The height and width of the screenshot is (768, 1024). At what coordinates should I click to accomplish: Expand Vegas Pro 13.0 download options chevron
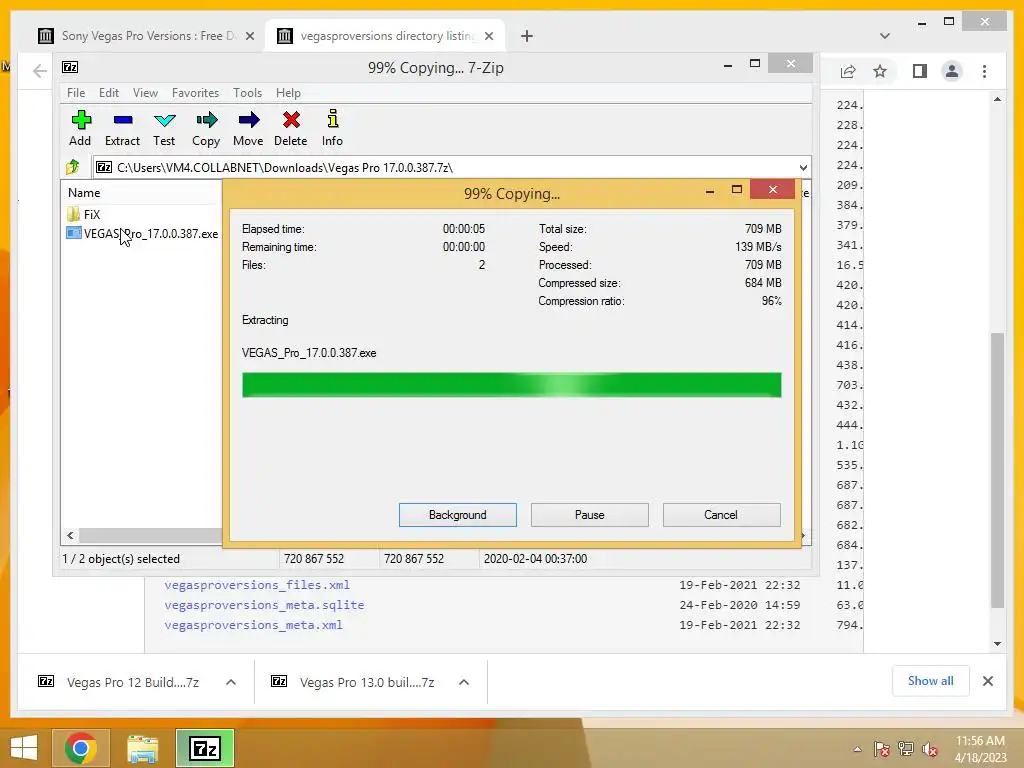coord(464,682)
